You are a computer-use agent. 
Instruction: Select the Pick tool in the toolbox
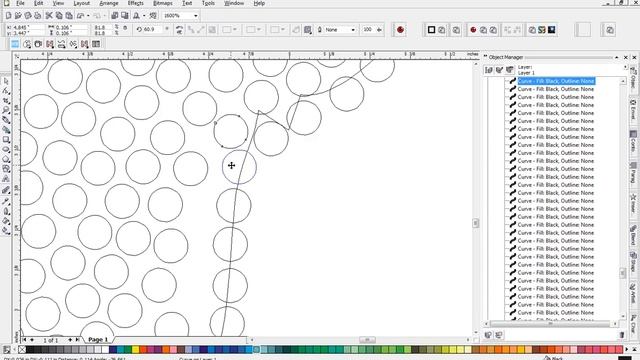(x=6, y=81)
